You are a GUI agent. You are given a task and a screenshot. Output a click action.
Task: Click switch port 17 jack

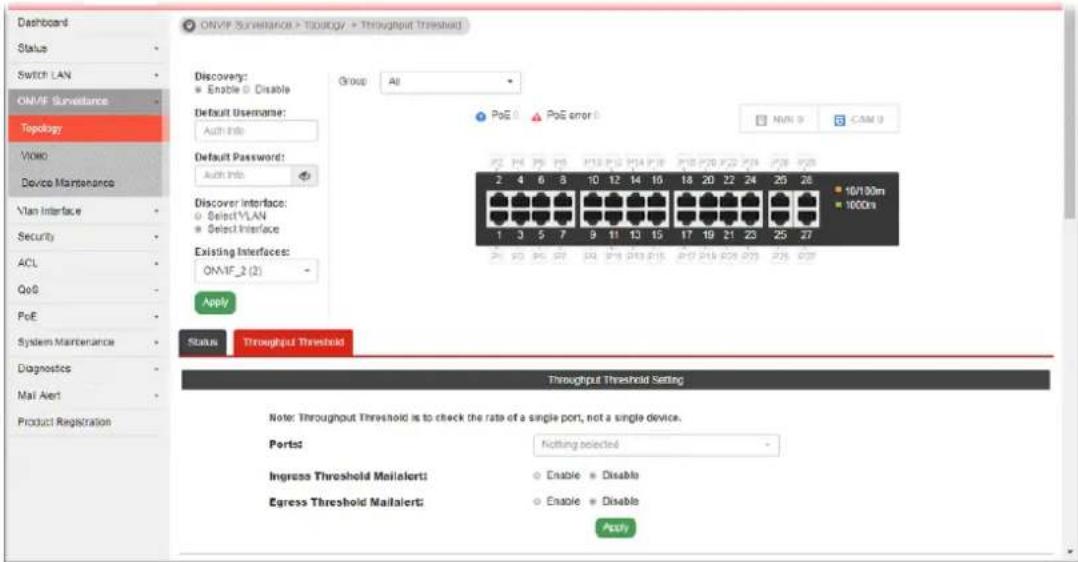tap(687, 218)
